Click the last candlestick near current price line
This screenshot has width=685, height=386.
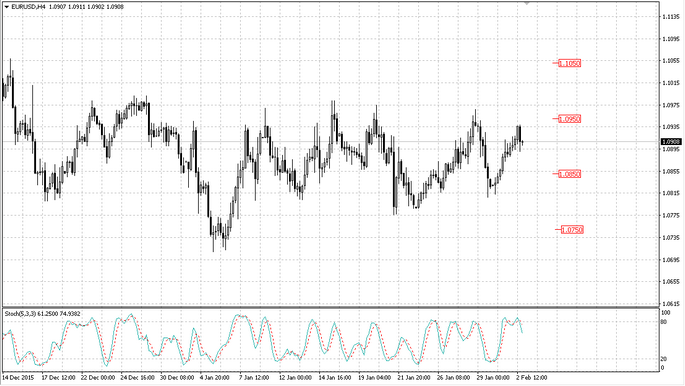pyautogui.click(x=522, y=142)
